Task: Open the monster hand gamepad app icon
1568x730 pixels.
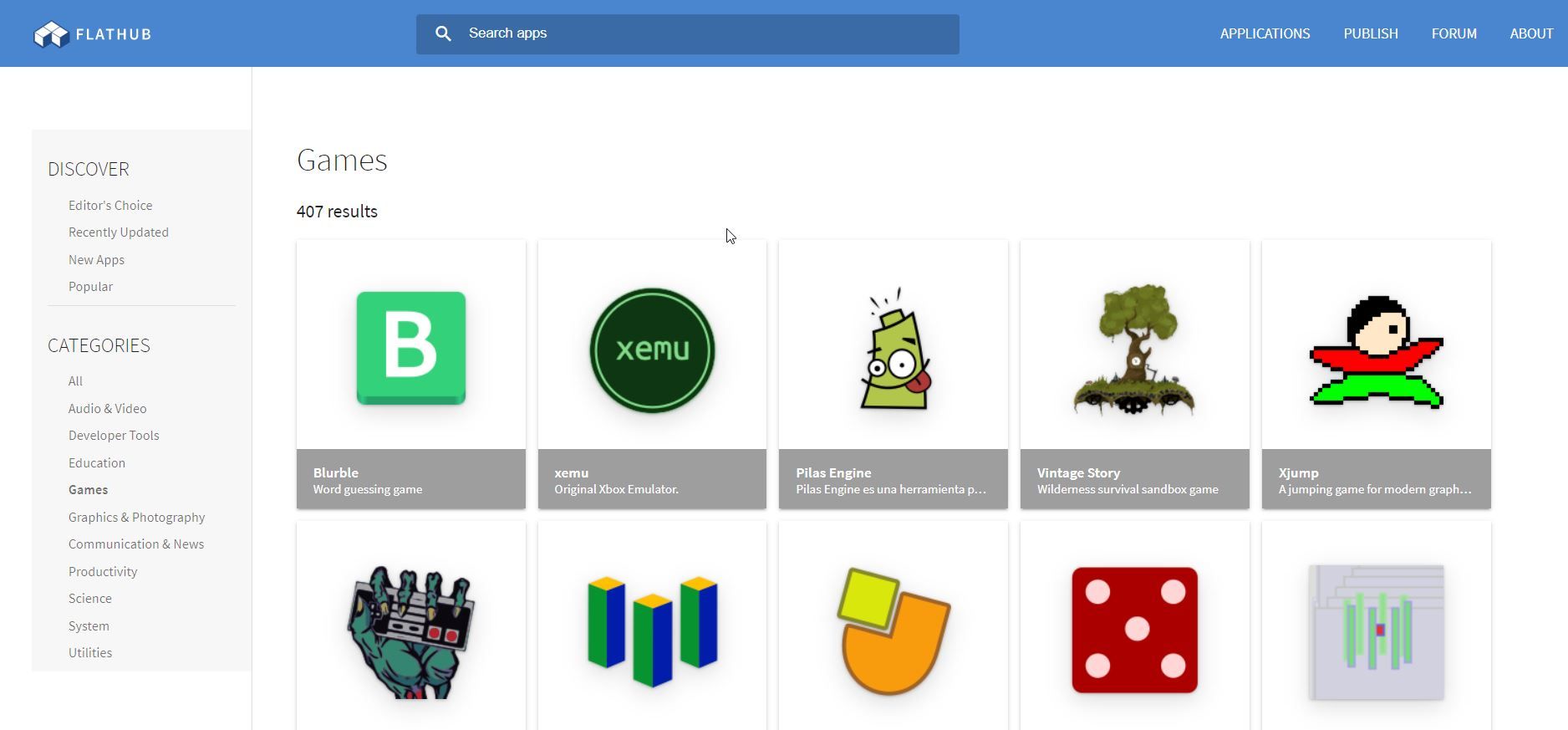Action: click(x=411, y=632)
